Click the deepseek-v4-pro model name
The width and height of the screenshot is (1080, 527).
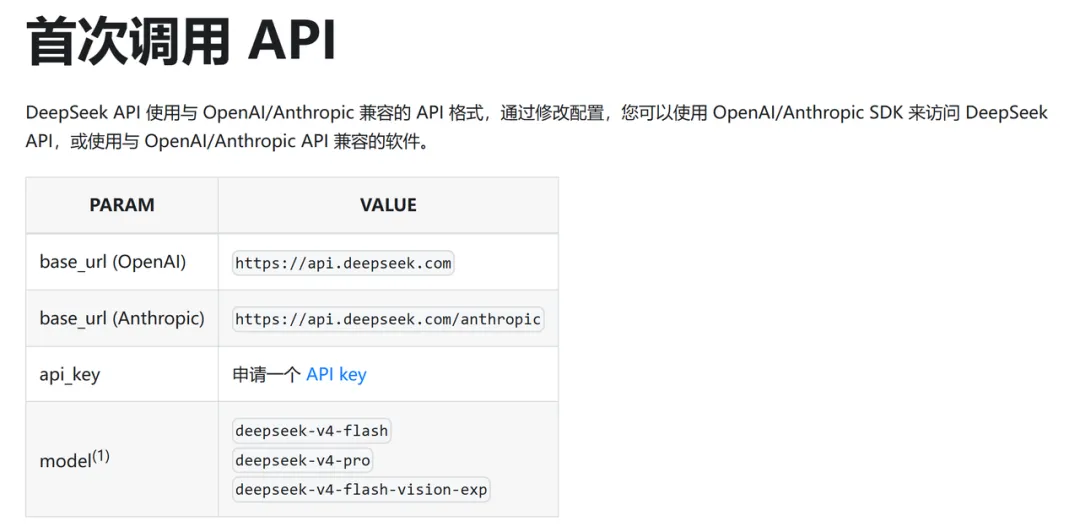302,460
